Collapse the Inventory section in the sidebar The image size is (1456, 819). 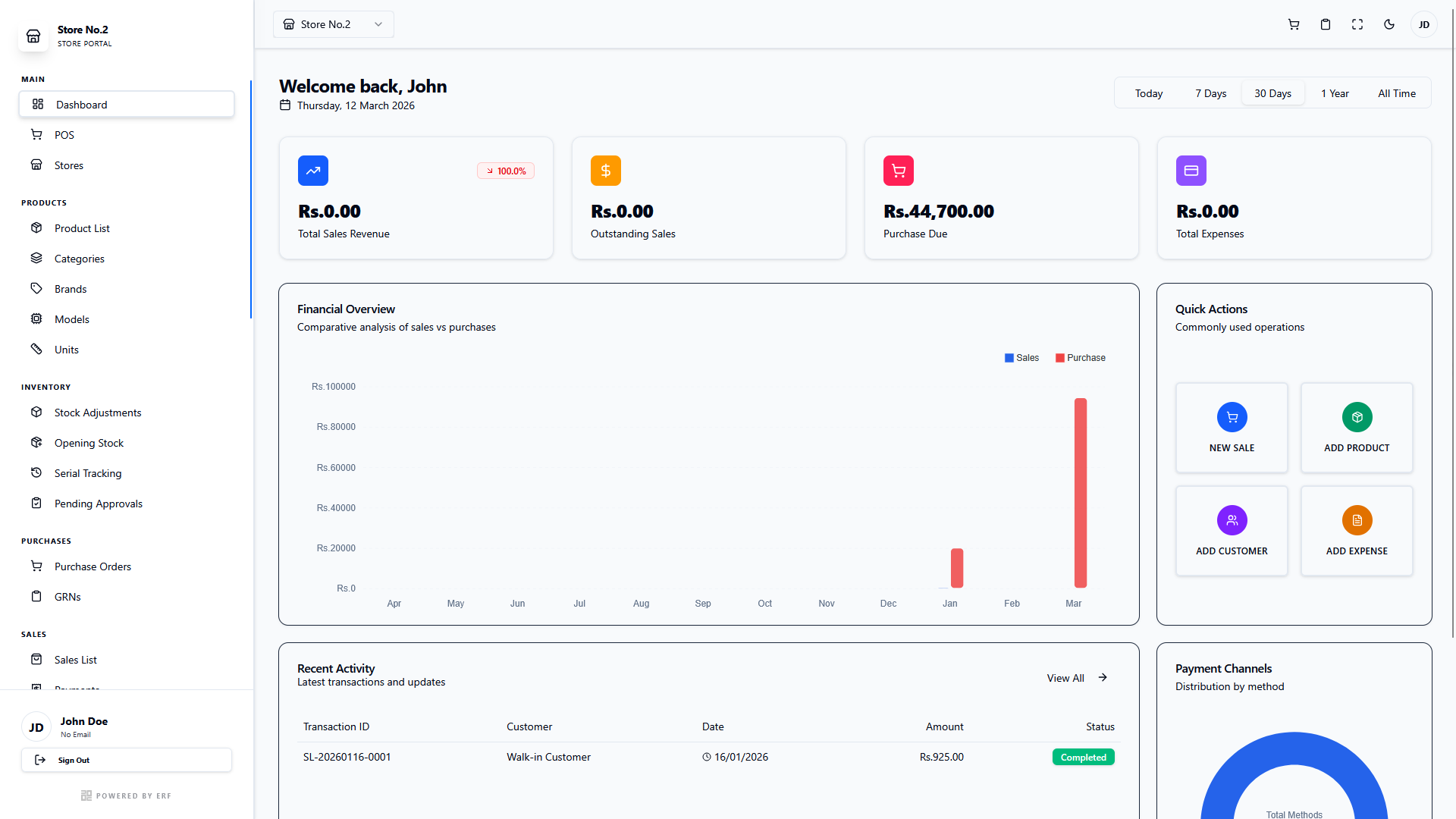click(45, 387)
